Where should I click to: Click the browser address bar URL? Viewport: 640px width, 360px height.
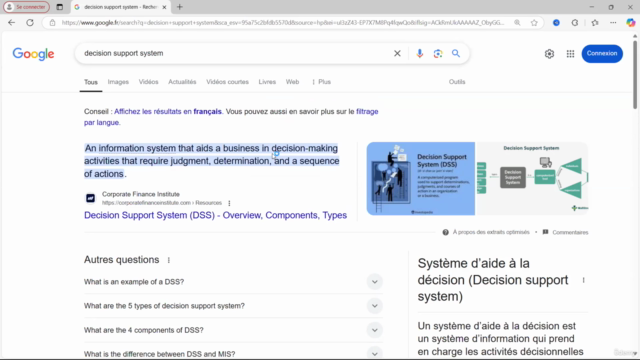click(x=283, y=23)
